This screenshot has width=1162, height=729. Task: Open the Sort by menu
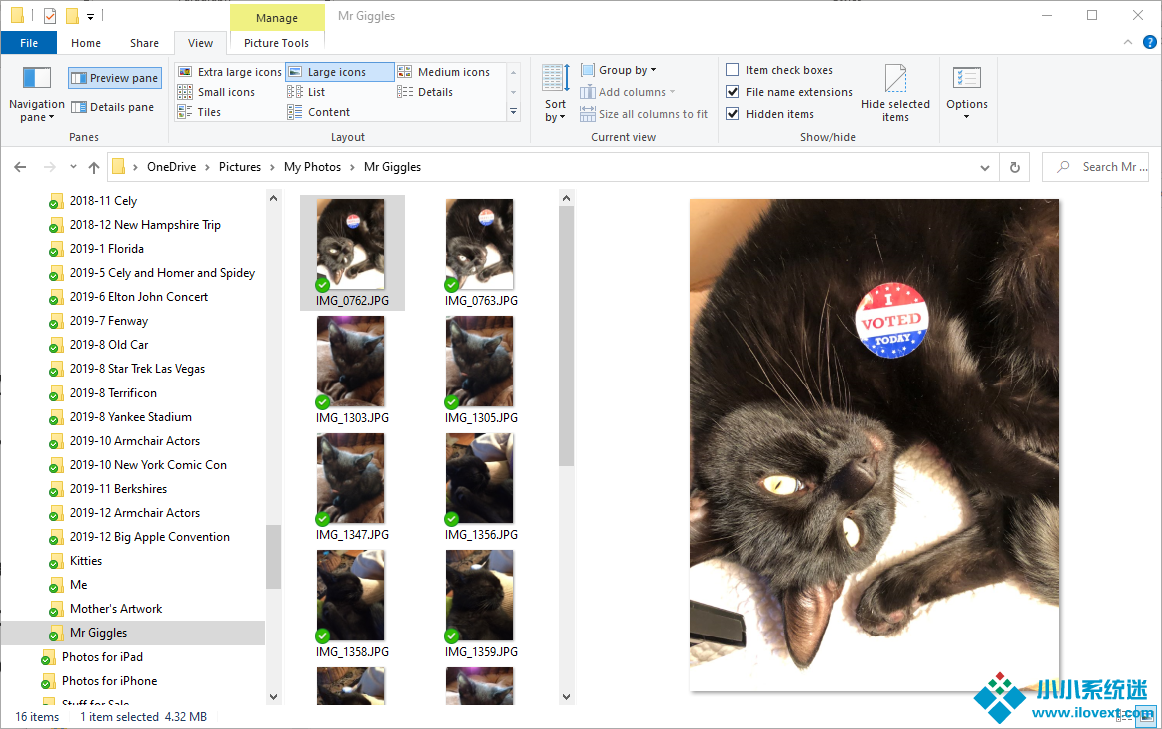tap(555, 94)
